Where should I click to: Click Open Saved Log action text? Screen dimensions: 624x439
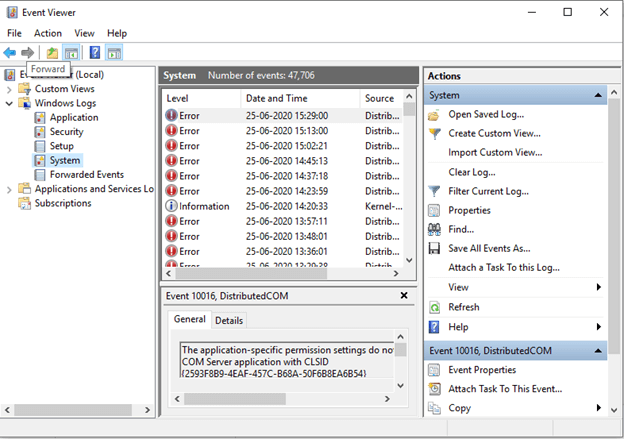486,114
